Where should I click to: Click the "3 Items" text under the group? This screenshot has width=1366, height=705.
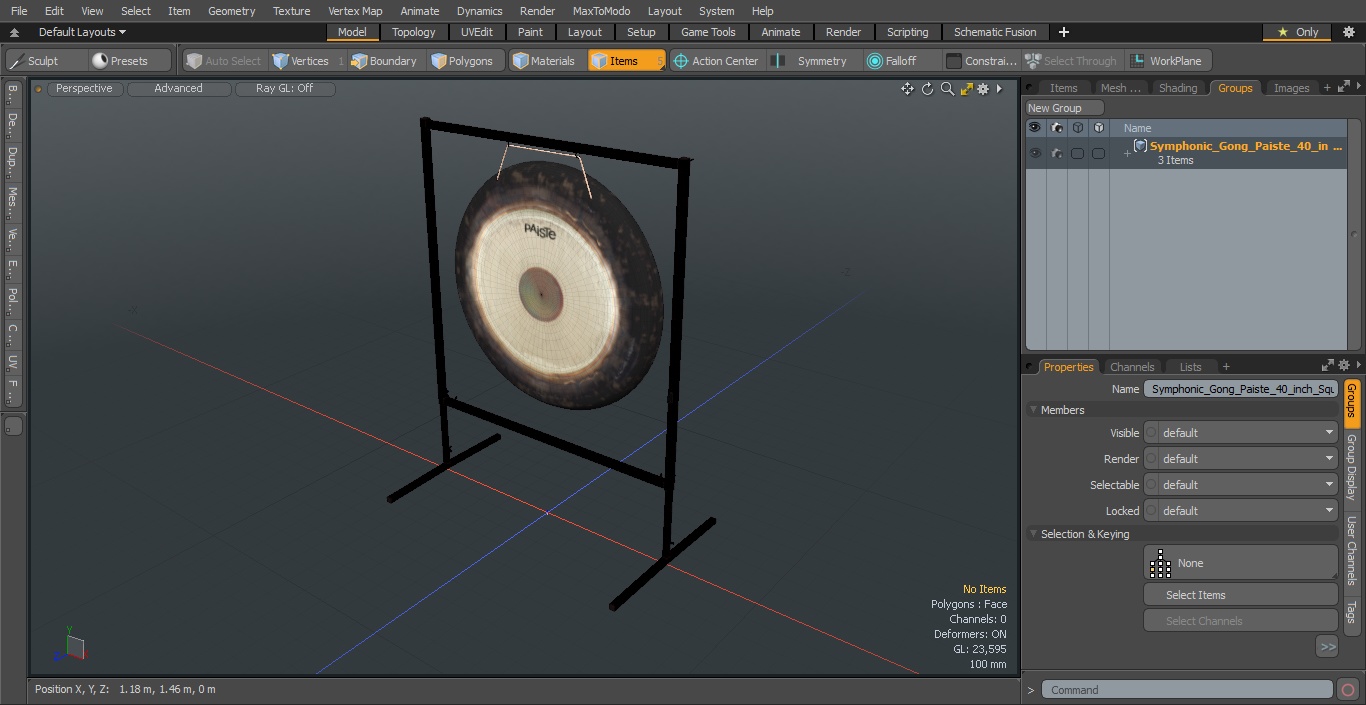point(1175,160)
